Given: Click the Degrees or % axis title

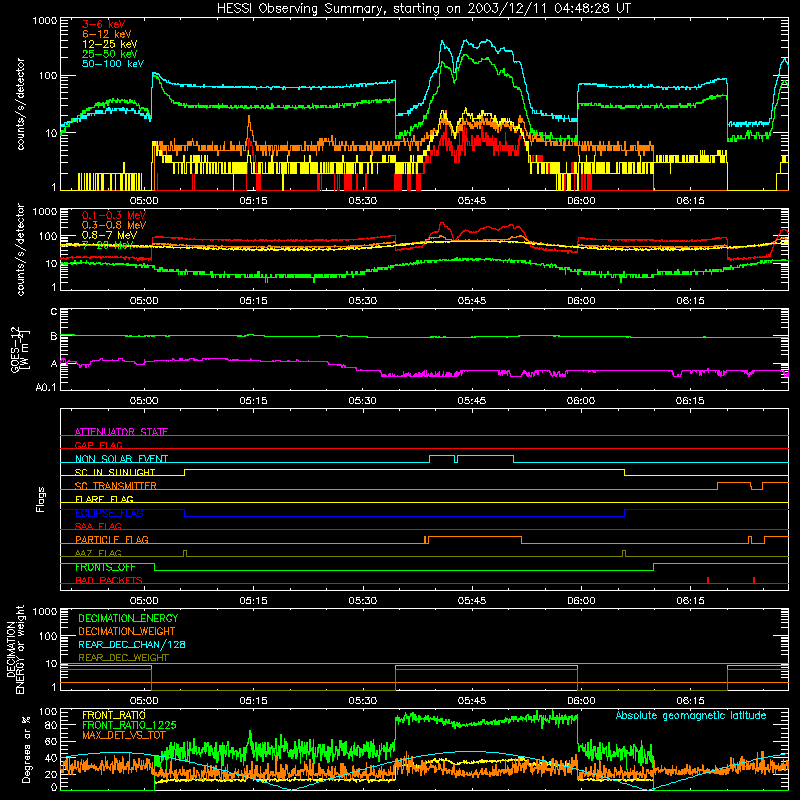Looking at the screenshot, I should click(26, 749).
